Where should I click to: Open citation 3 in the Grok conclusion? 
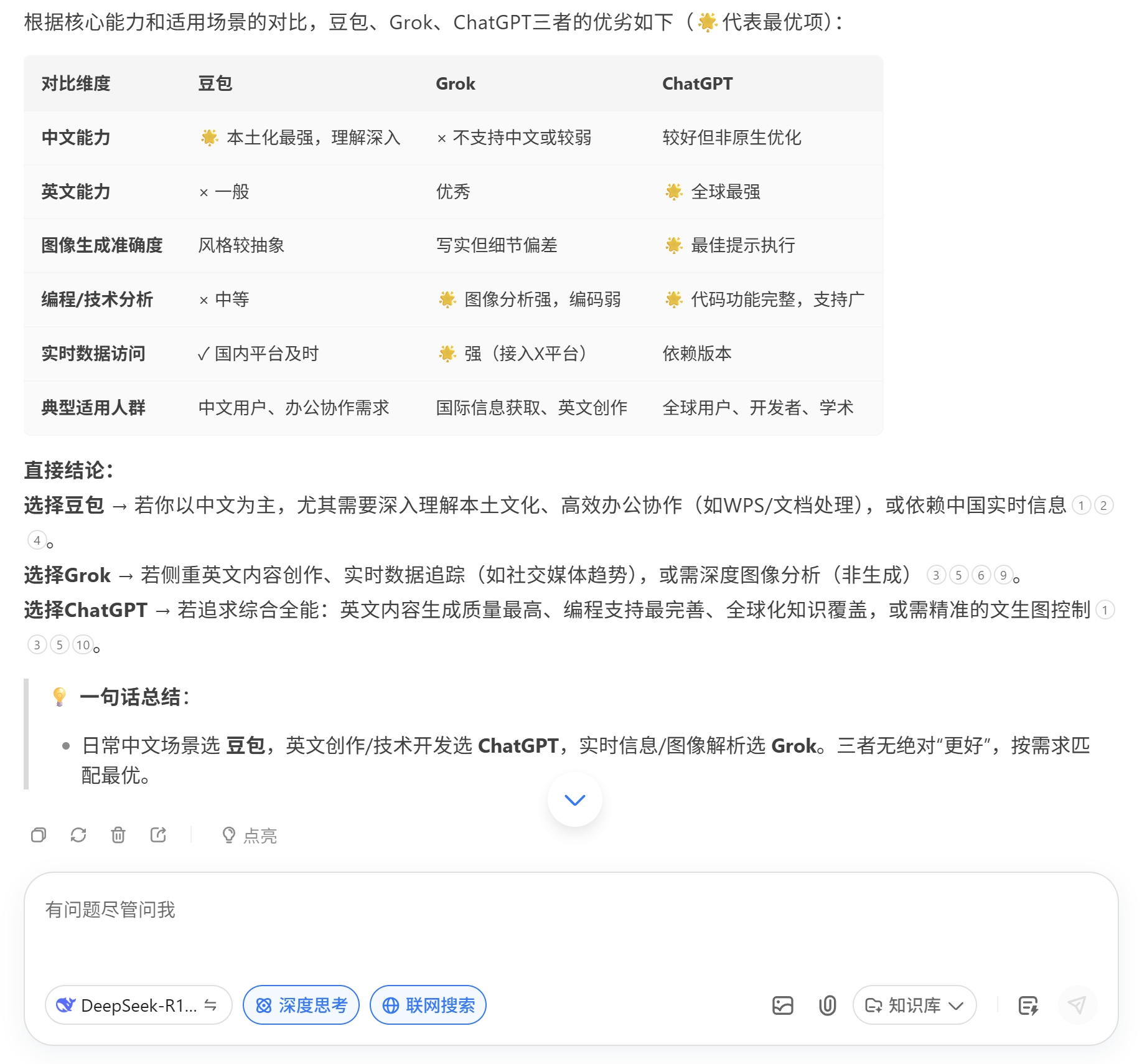(936, 575)
